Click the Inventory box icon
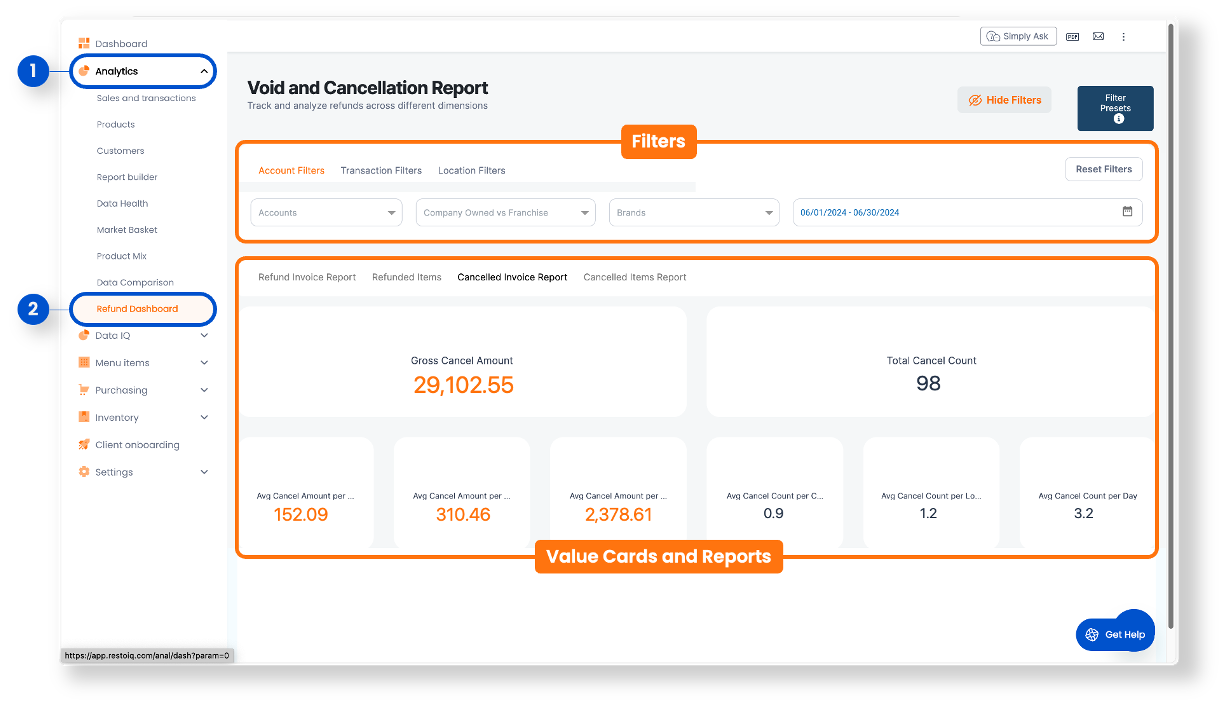Image resolution: width=1226 pixels, height=708 pixels. tap(85, 417)
